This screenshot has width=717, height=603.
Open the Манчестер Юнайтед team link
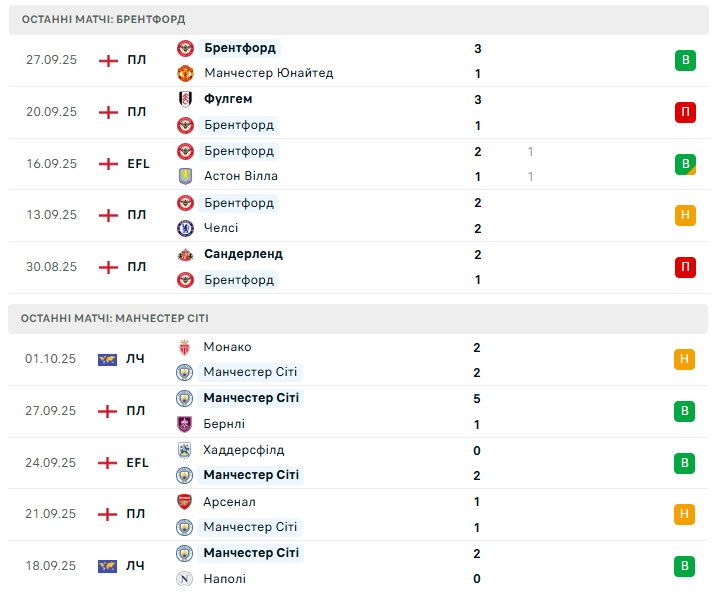(268, 73)
